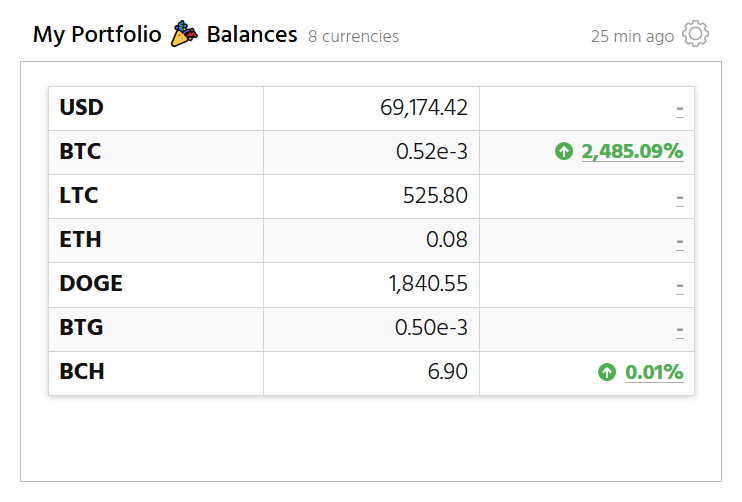Click the dash link in LTC row
Screen dimensions: 742x502
coord(680,197)
